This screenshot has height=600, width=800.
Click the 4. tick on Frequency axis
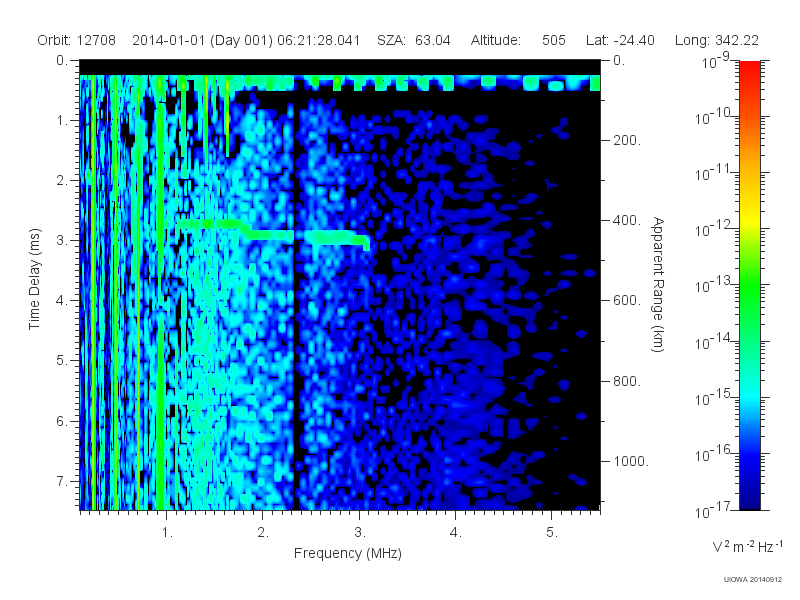coord(456,533)
